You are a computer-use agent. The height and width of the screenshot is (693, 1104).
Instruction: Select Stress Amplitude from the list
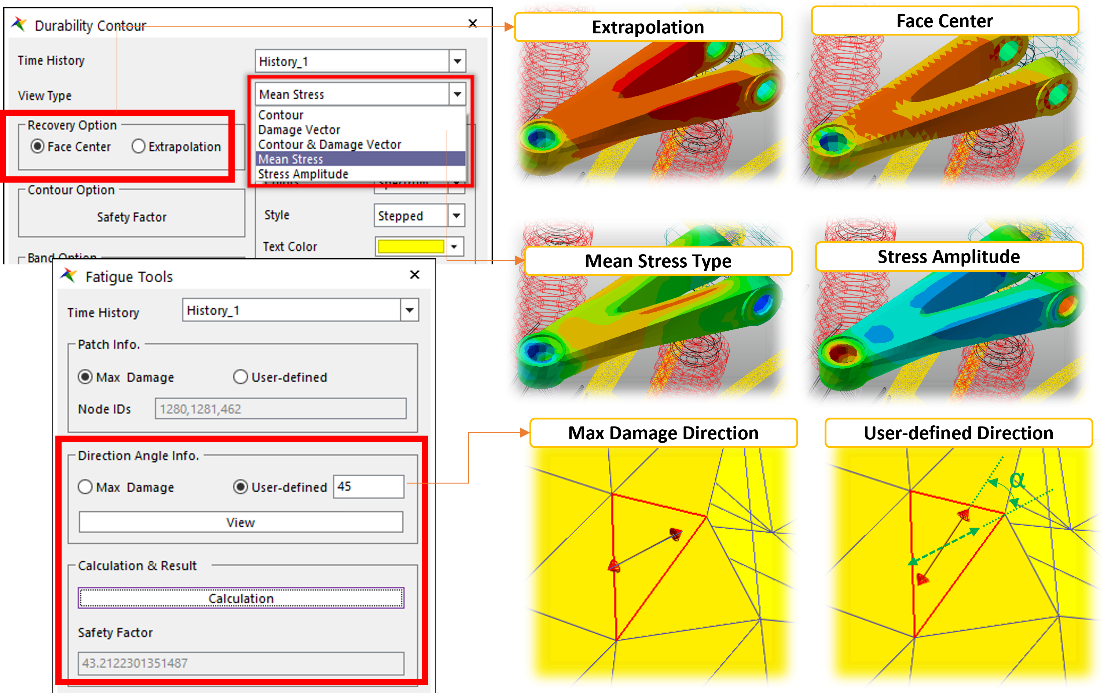303,174
